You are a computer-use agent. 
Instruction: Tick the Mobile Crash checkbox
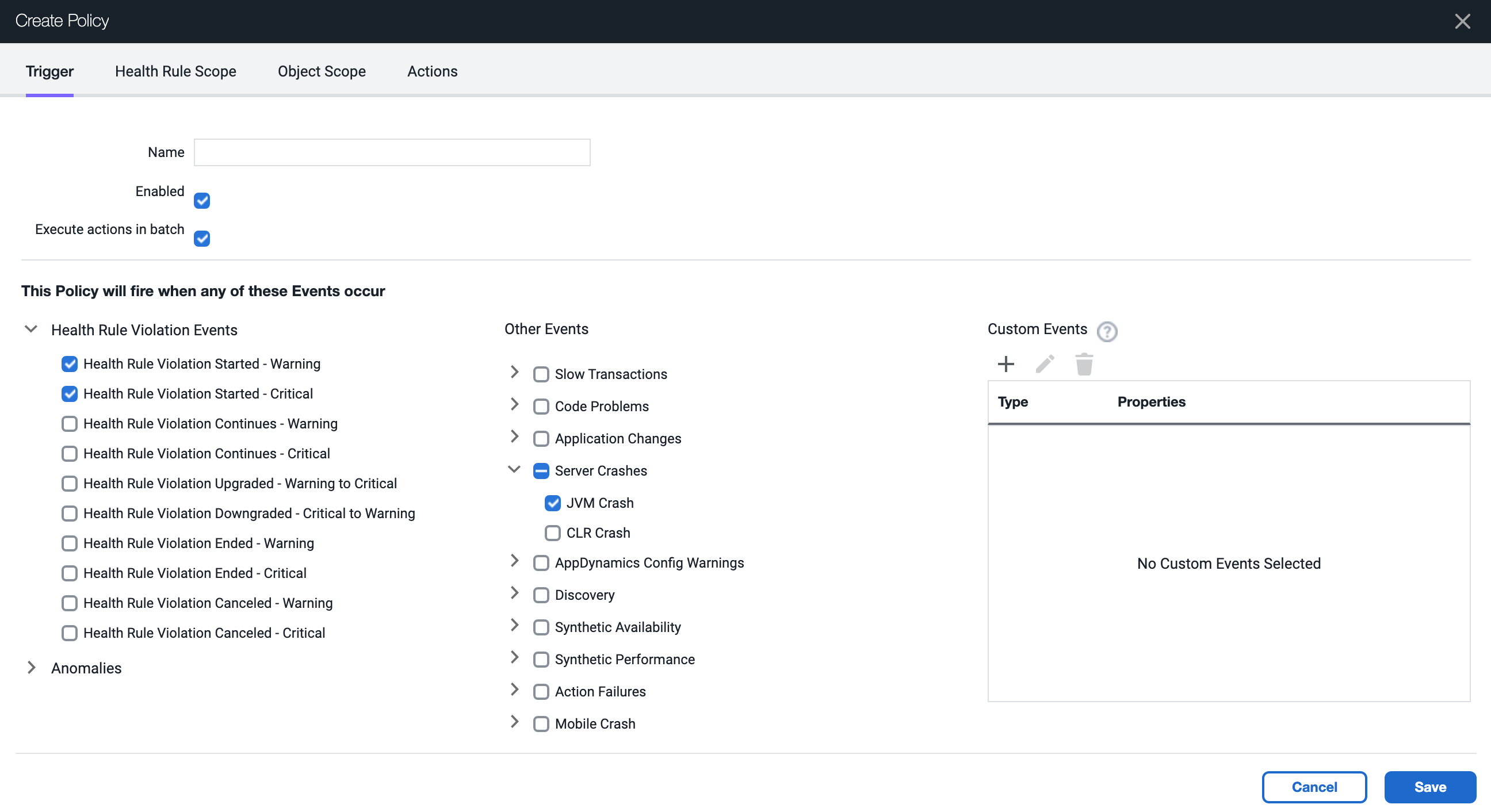[x=541, y=724]
